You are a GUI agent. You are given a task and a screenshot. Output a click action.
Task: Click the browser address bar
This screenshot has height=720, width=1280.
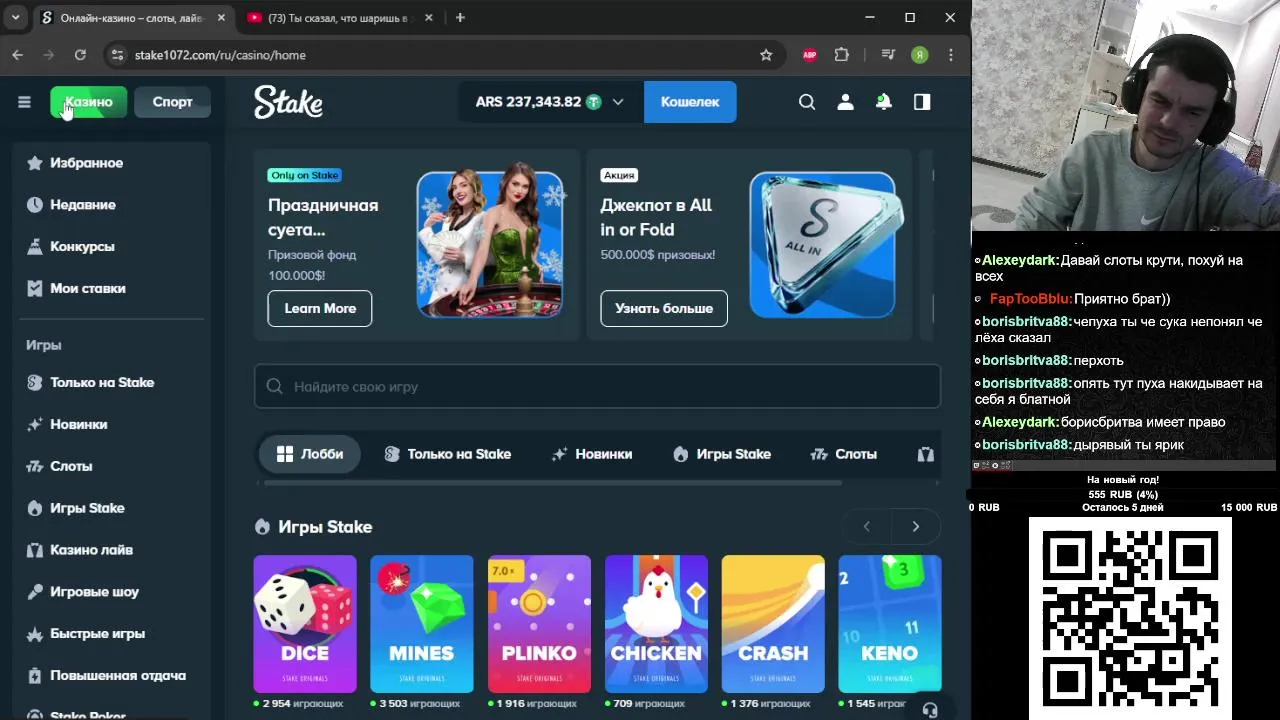440,55
